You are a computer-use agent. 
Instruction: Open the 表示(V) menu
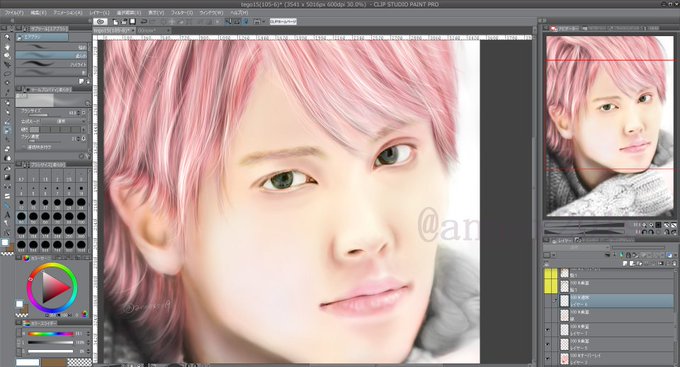point(156,13)
